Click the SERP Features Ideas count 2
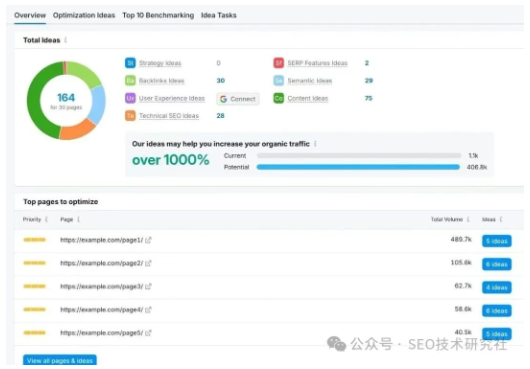Viewport: 530px width, 369px height. (367, 63)
